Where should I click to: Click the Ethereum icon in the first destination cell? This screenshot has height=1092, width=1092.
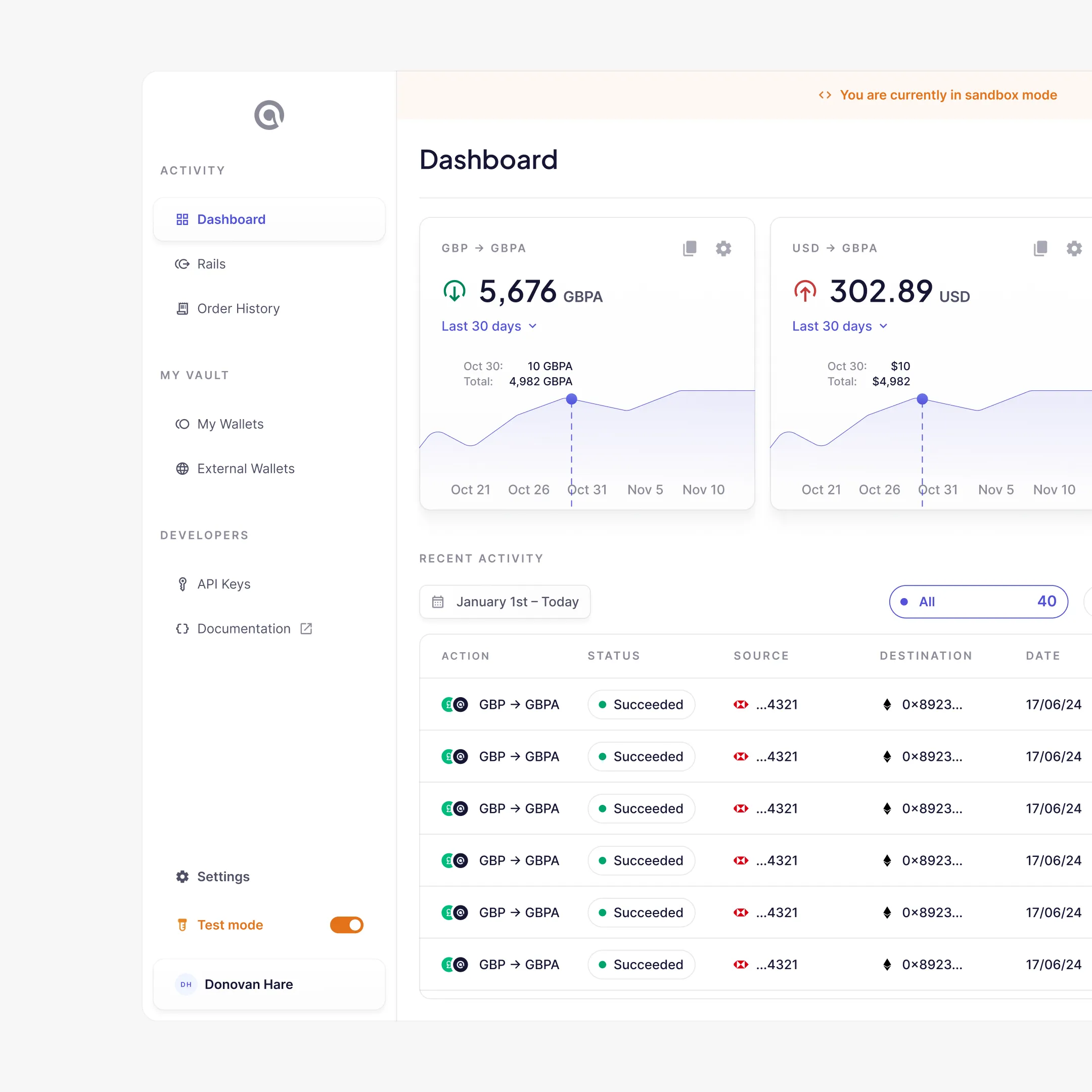887,704
